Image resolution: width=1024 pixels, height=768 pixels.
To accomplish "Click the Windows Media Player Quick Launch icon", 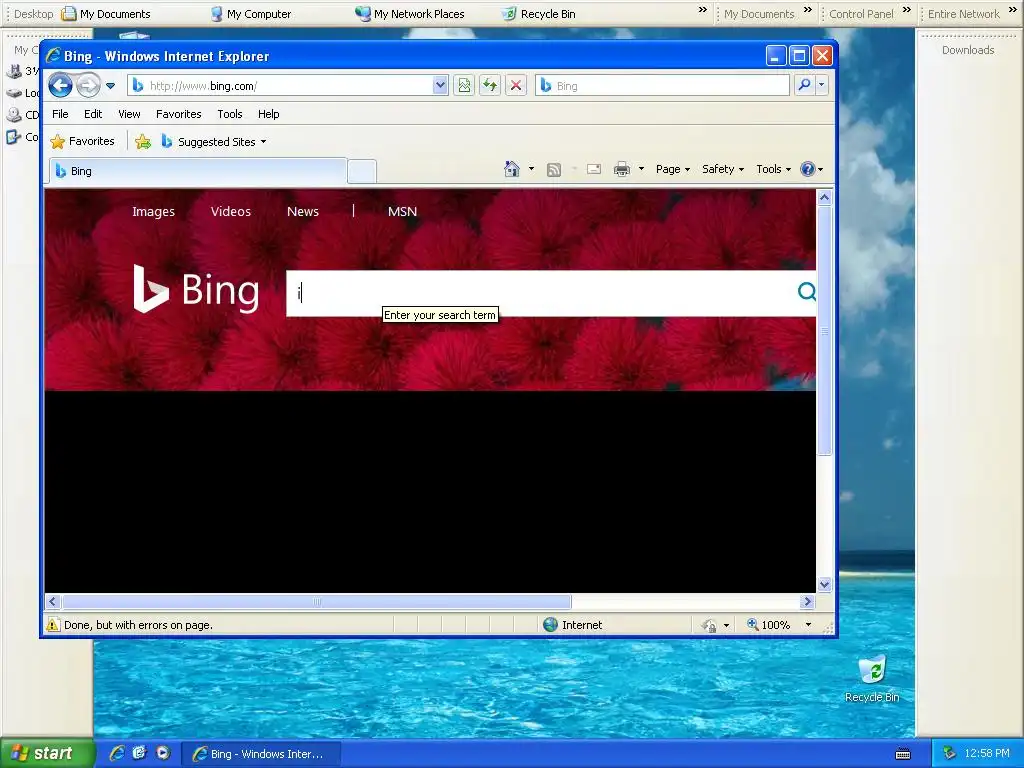I will pos(163,753).
